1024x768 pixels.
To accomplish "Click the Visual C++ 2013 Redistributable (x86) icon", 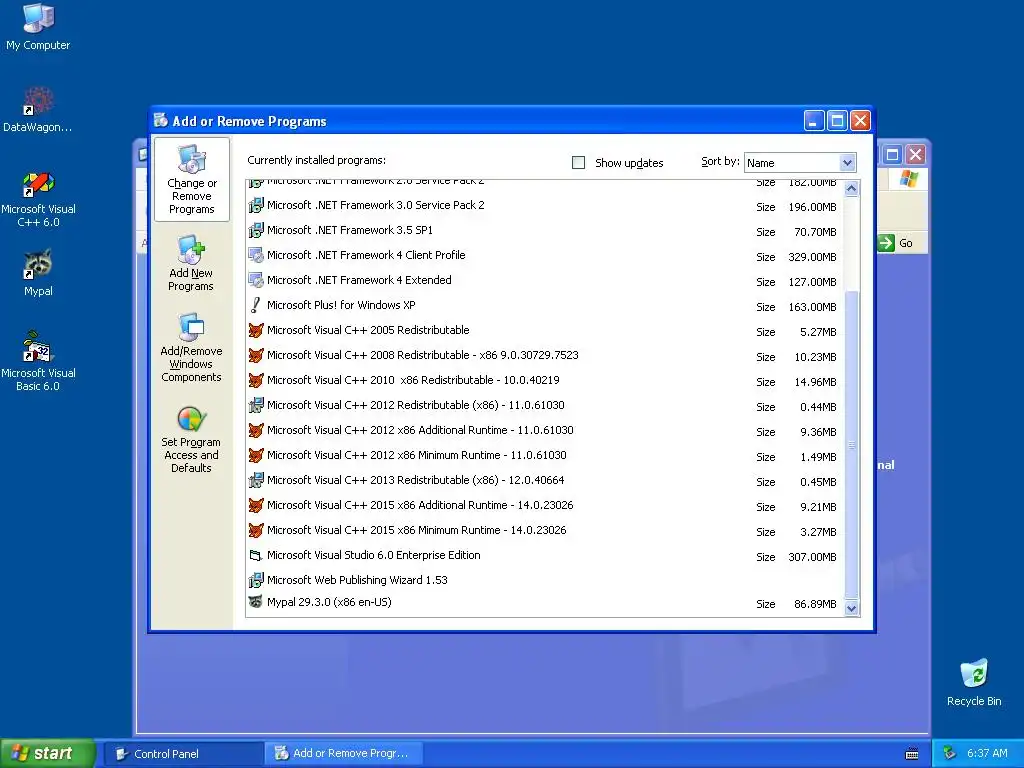I will pyautogui.click(x=256, y=480).
